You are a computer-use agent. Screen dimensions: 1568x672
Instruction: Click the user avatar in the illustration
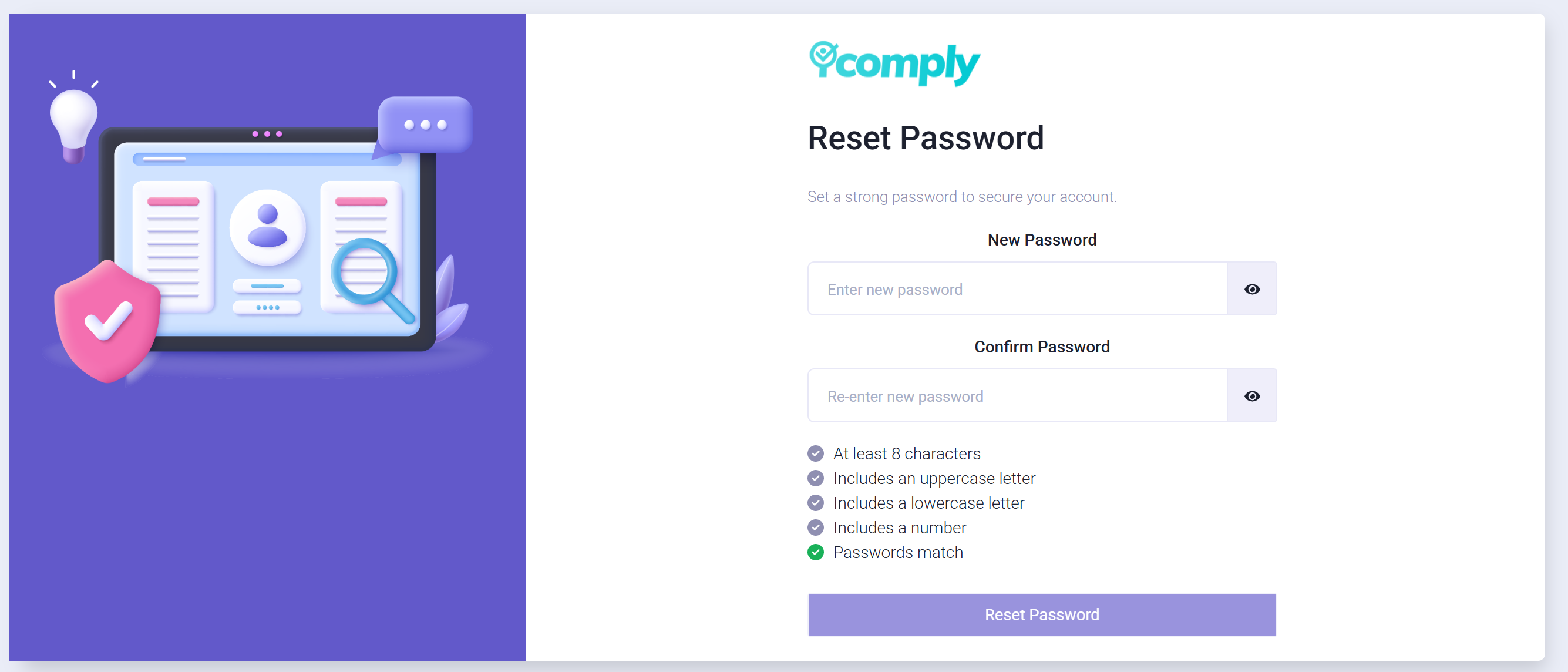point(267,228)
